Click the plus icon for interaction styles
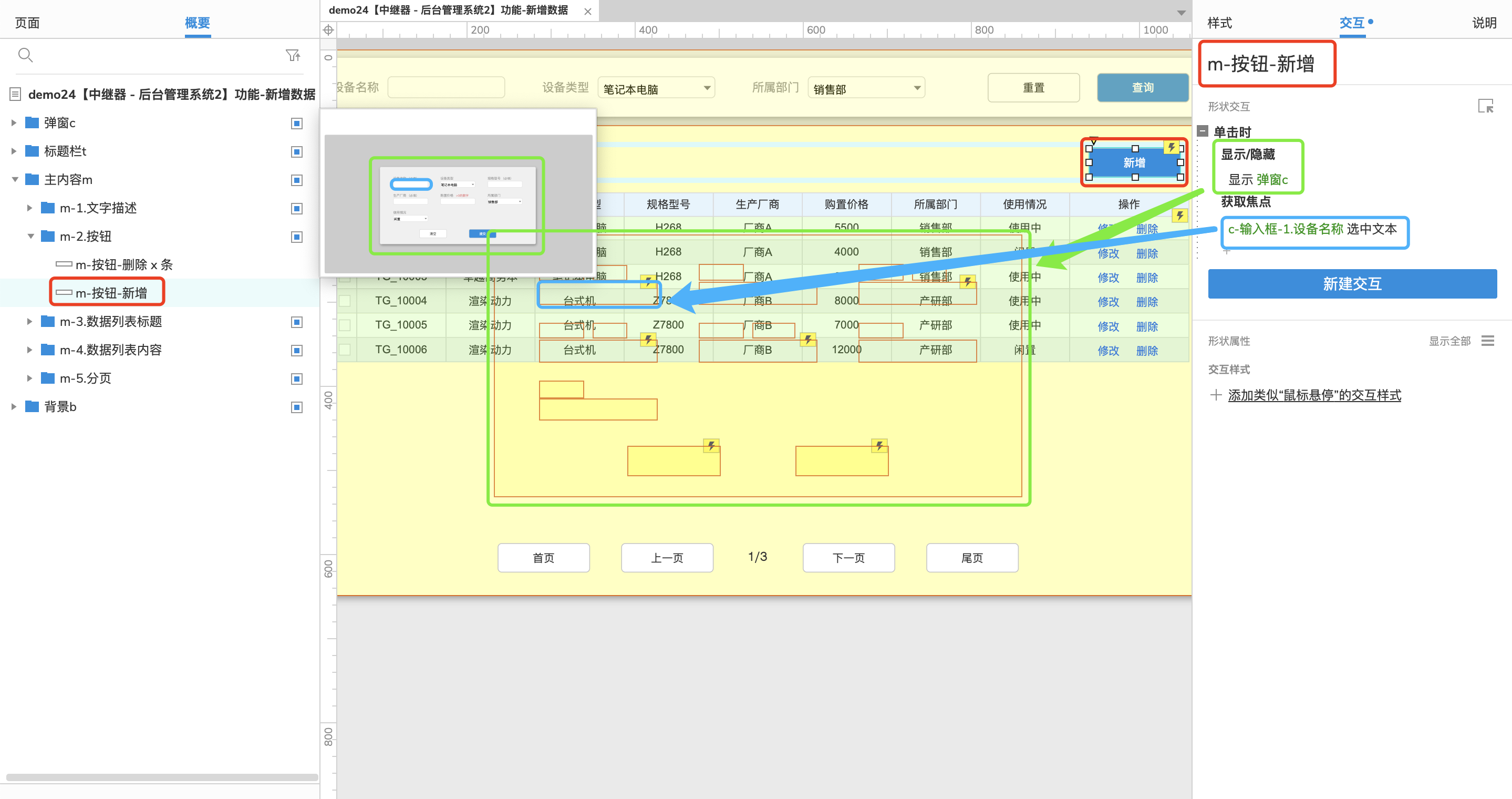The width and height of the screenshot is (1512, 799). click(x=1216, y=395)
